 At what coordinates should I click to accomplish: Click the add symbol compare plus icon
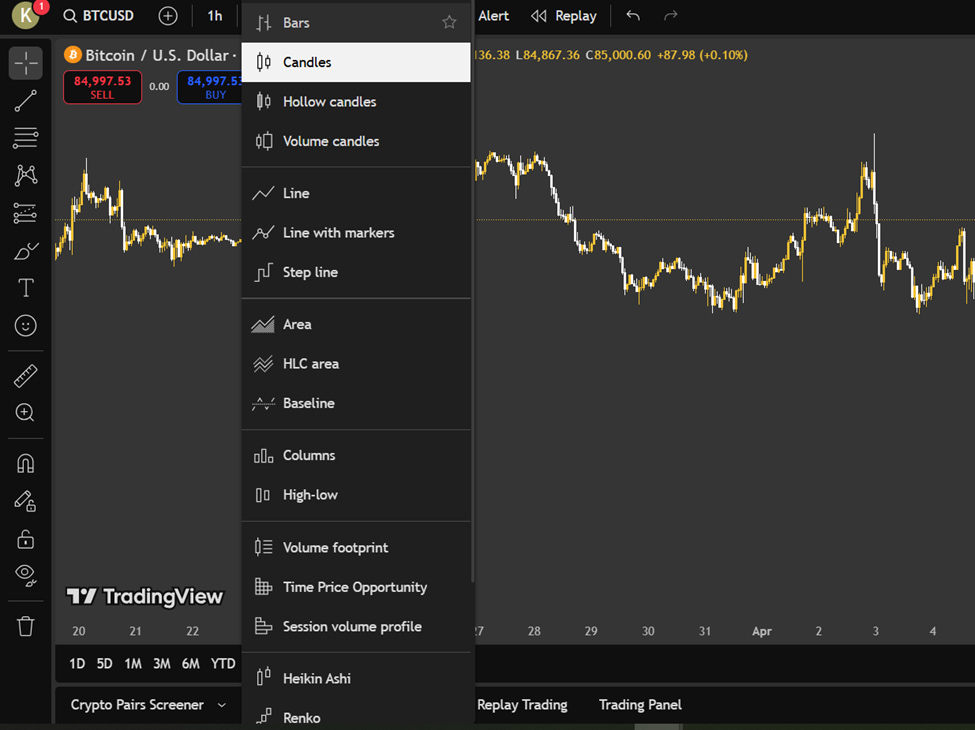[x=168, y=16]
